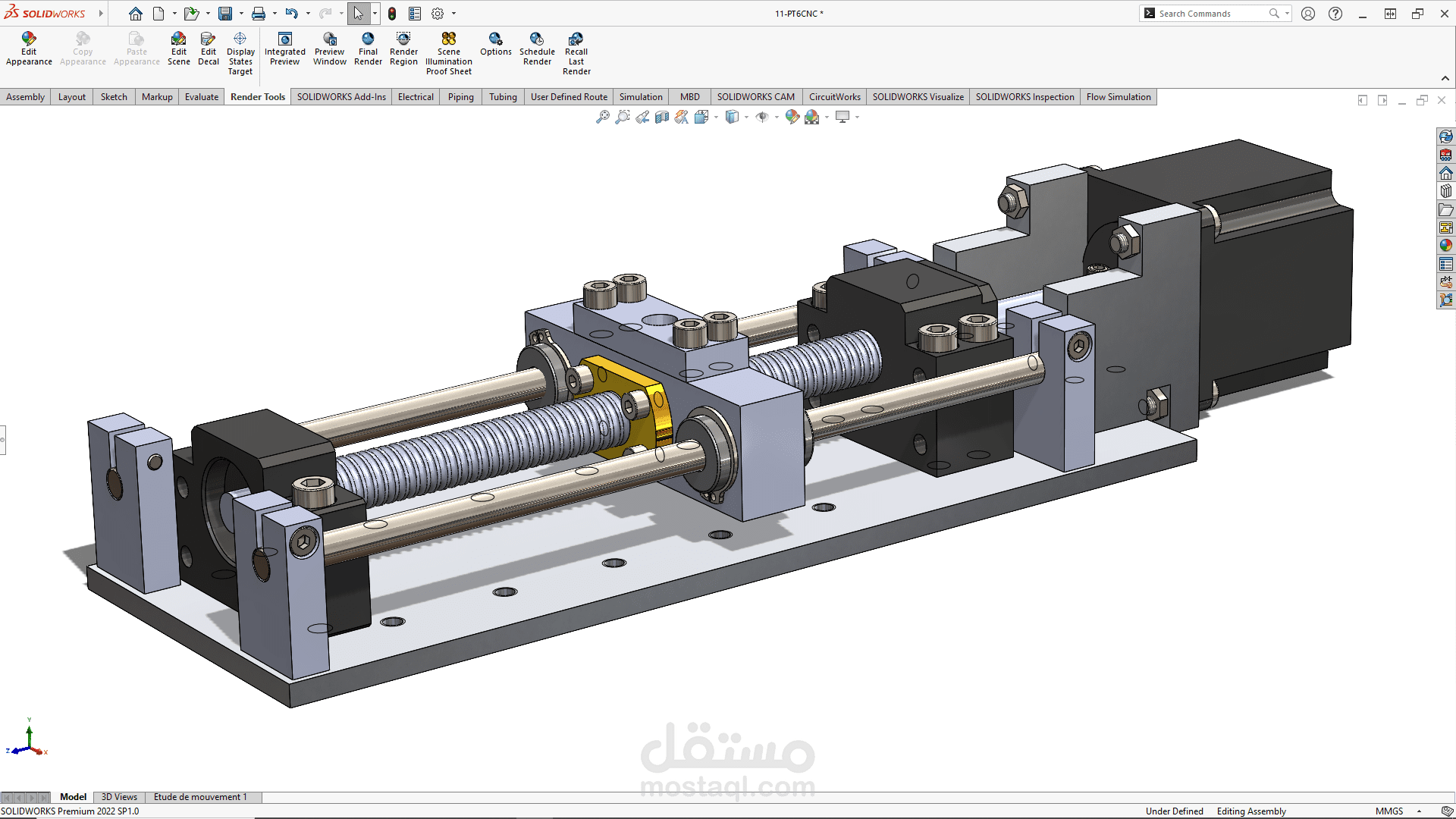
Task: Click Zoom to Fit magnifier icon
Action: [x=603, y=117]
